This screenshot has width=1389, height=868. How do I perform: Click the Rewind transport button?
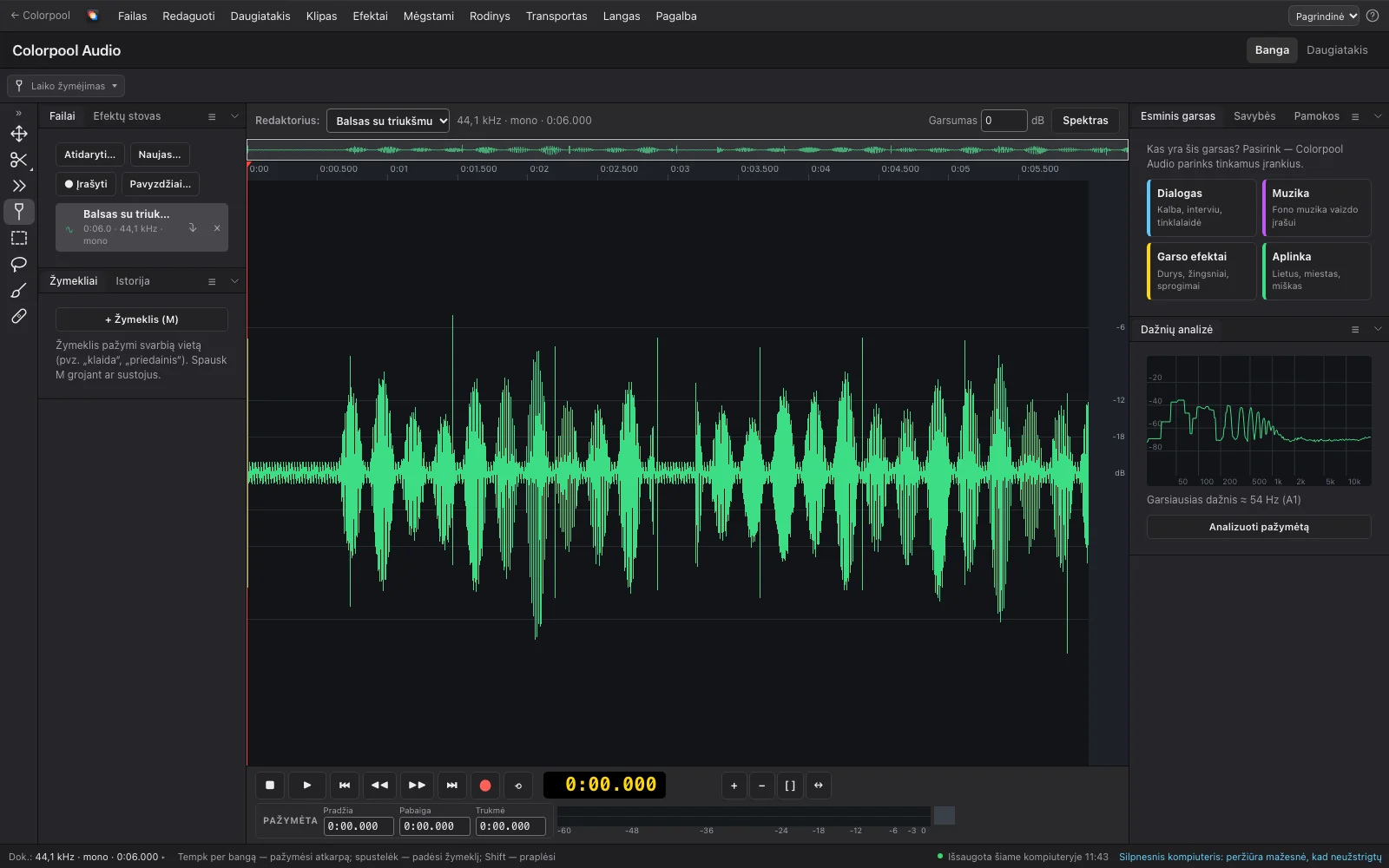pos(380,786)
